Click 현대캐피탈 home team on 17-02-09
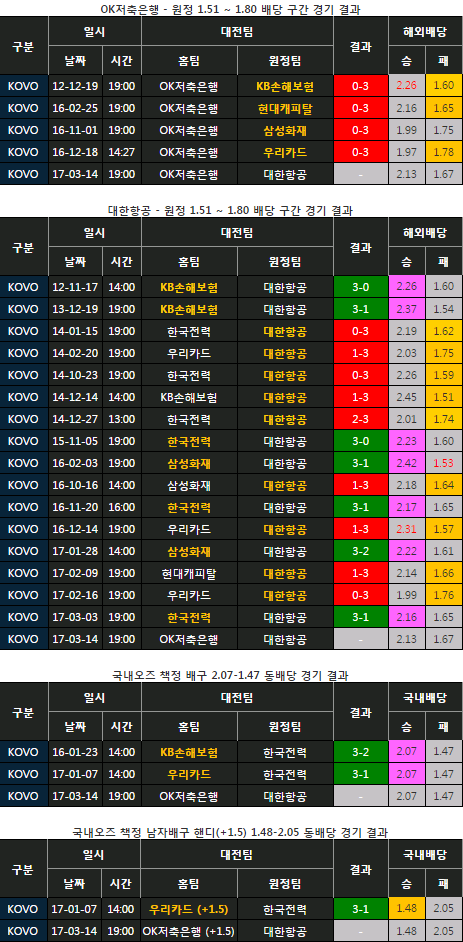The height and width of the screenshot is (942, 463). (x=189, y=573)
